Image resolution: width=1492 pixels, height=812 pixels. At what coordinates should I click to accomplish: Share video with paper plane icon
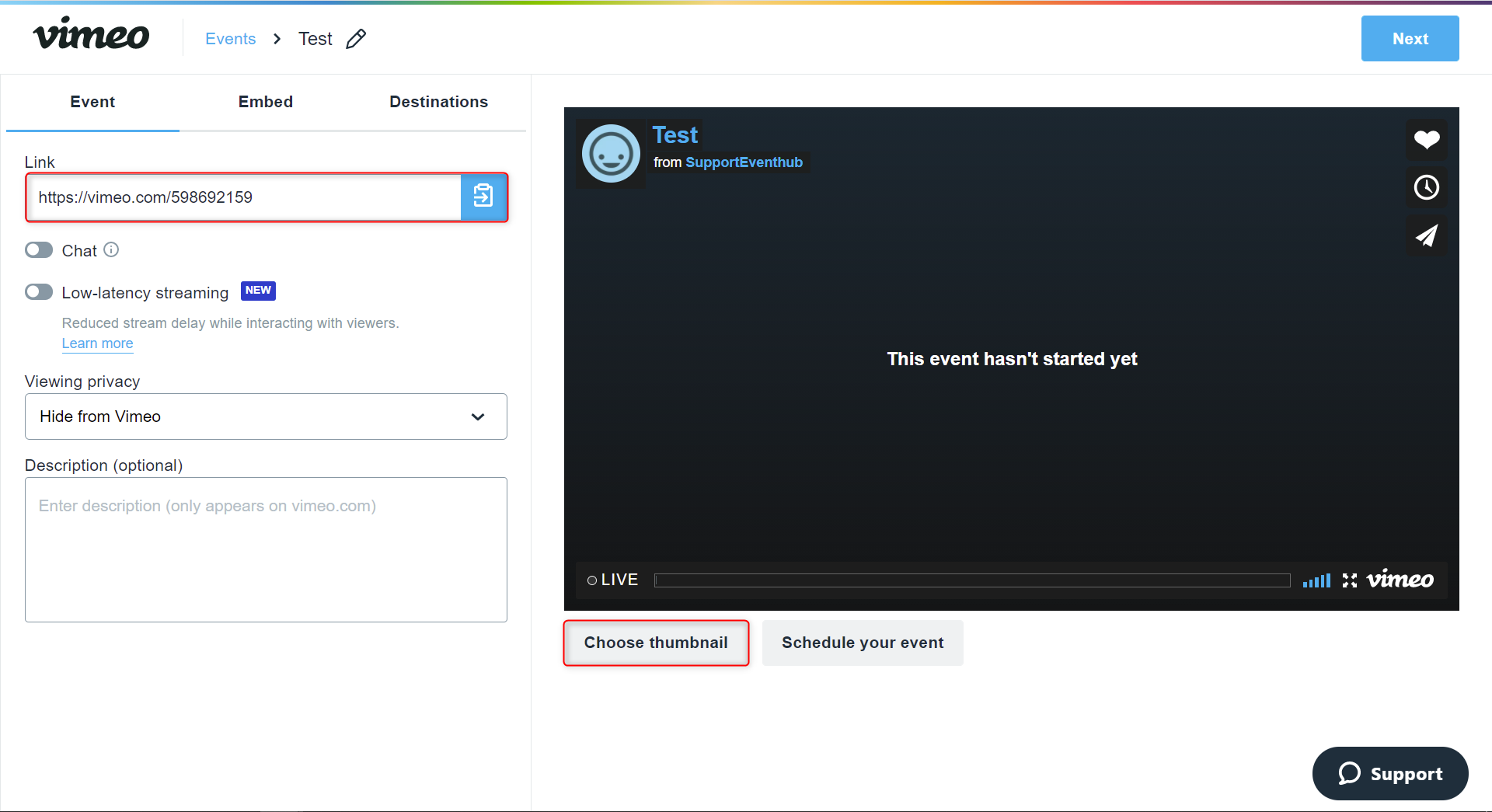(1427, 235)
